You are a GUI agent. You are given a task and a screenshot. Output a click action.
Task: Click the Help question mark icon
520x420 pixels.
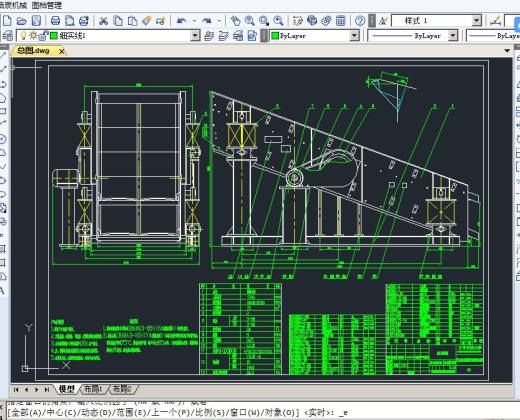click(x=360, y=21)
